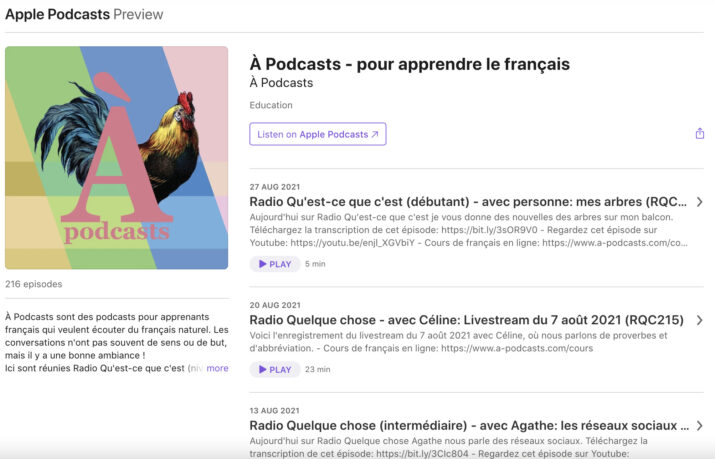Viewport: 715px width, 459px height.
Task: Click the '13 AUG 2021' date text
Action: click(275, 411)
